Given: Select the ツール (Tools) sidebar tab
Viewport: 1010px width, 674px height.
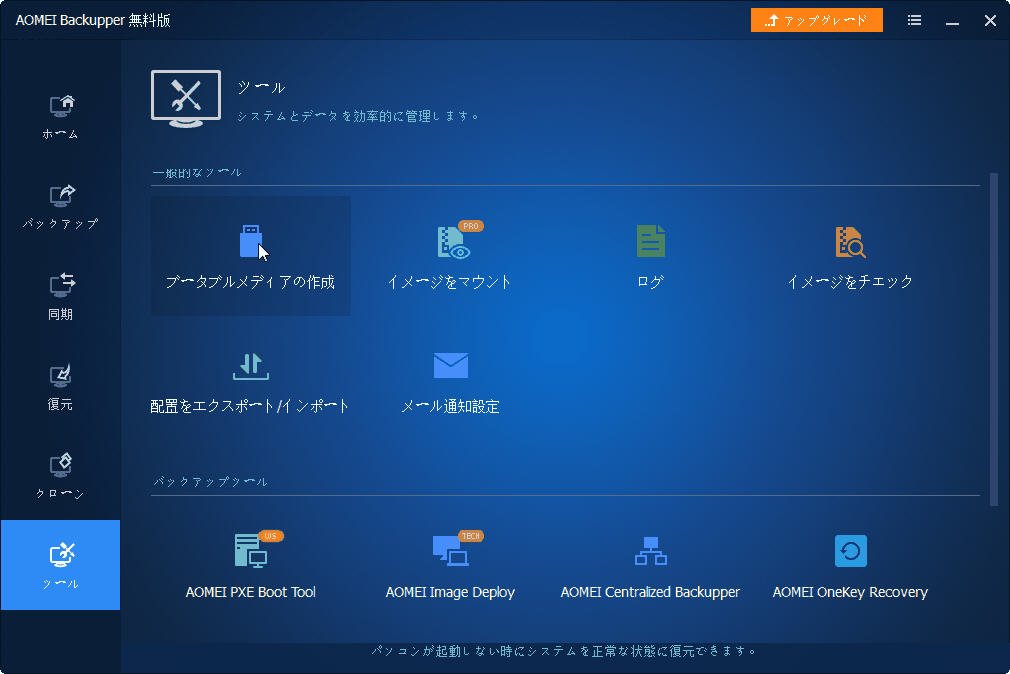Looking at the screenshot, I should [61, 565].
